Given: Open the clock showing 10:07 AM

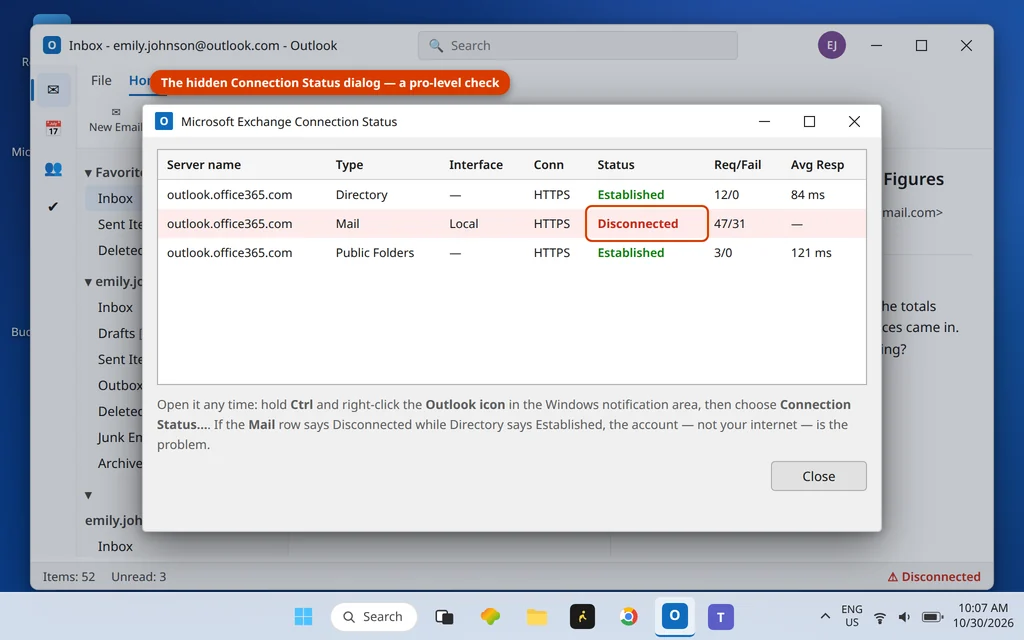Looking at the screenshot, I should point(983,616).
